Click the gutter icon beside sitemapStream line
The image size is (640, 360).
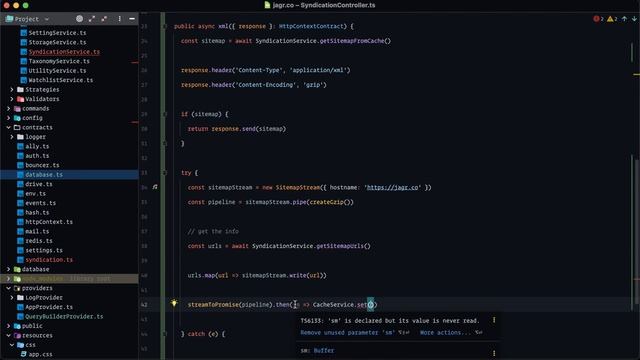(155, 187)
